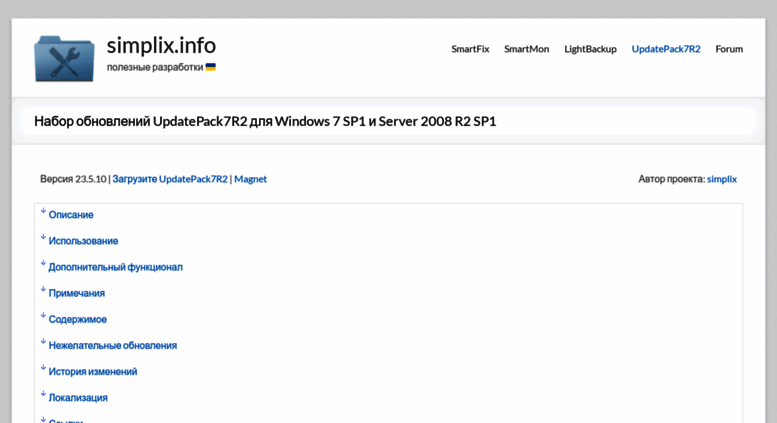The width and height of the screenshot is (777, 423).
Task: Expand Нежелательные обновления section
Action: 112,346
